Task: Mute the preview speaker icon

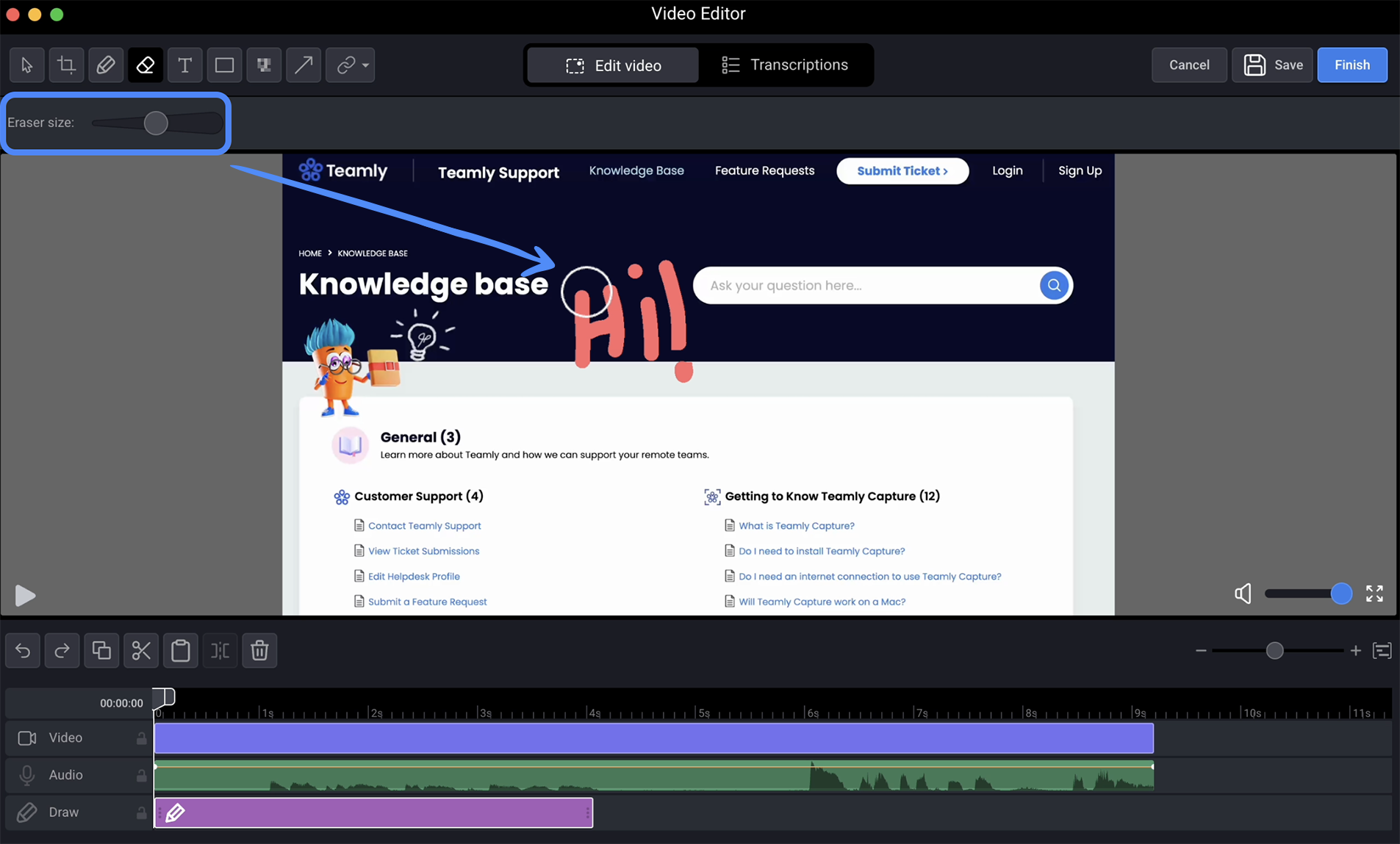Action: point(1243,594)
